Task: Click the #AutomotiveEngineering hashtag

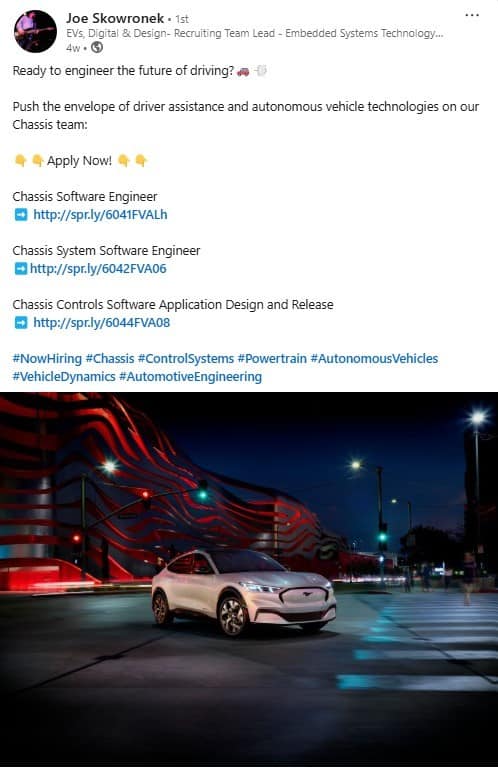Action: [190, 377]
